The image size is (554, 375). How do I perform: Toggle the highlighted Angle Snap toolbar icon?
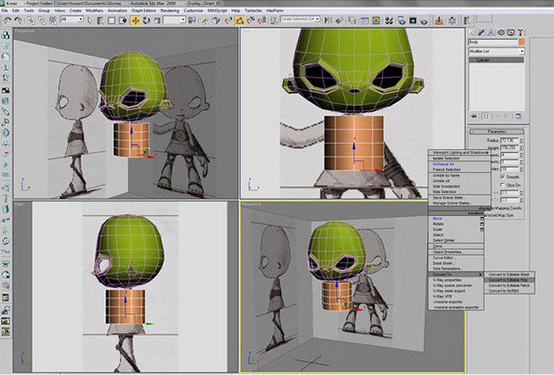coord(240,20)
